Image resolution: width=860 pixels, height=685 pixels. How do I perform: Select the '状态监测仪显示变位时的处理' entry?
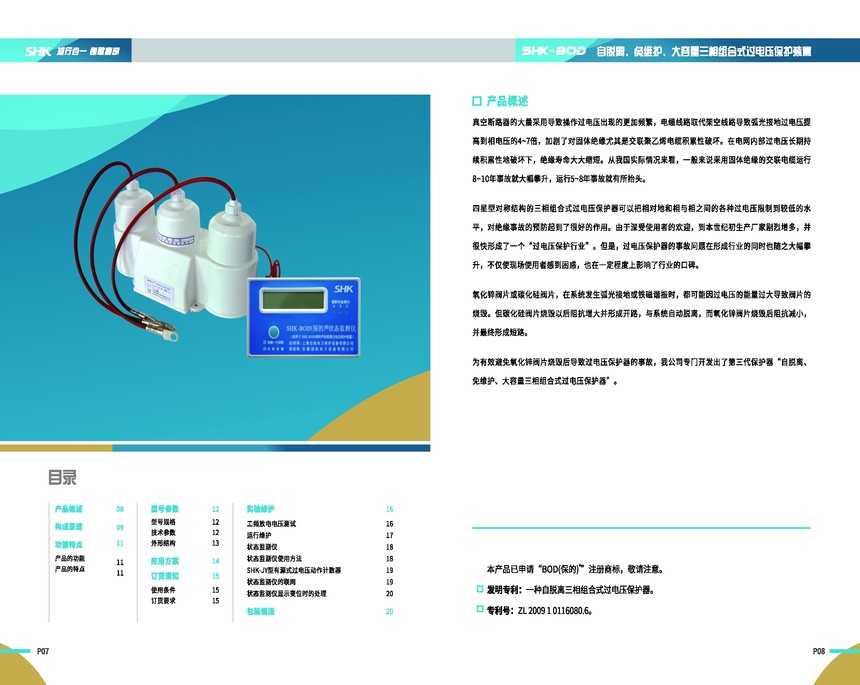point(286,593)
